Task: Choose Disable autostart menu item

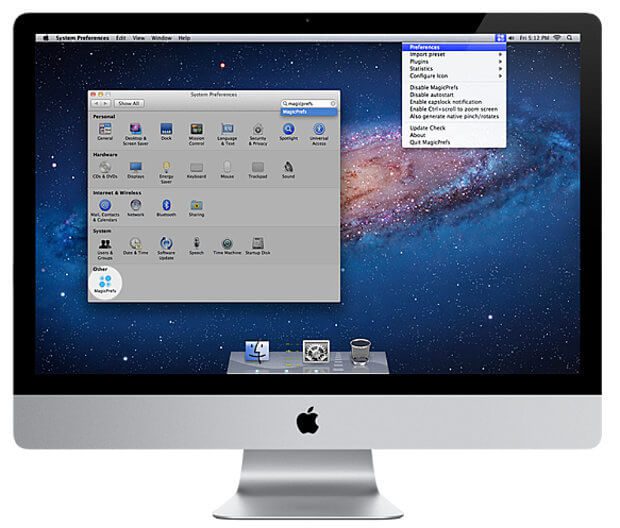Action: click(x=454, y=95)
